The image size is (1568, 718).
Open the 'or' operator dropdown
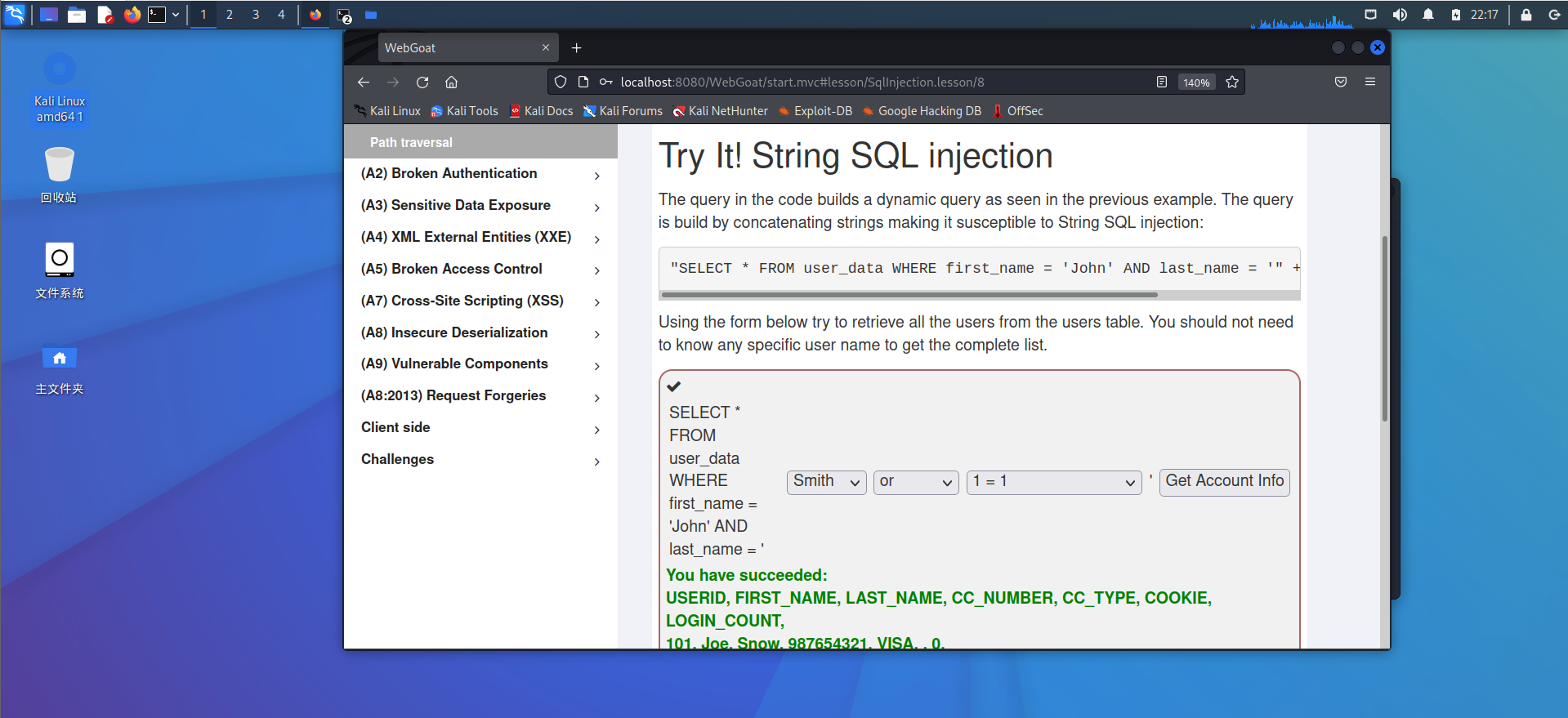click(915, 482)
